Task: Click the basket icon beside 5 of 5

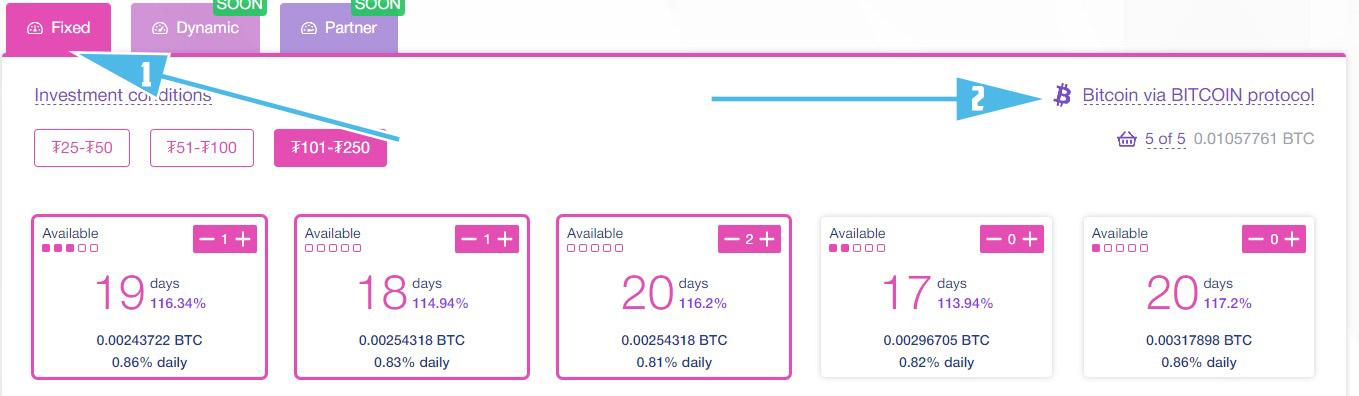Action: pyautogui.click(x=1127, y=139)
